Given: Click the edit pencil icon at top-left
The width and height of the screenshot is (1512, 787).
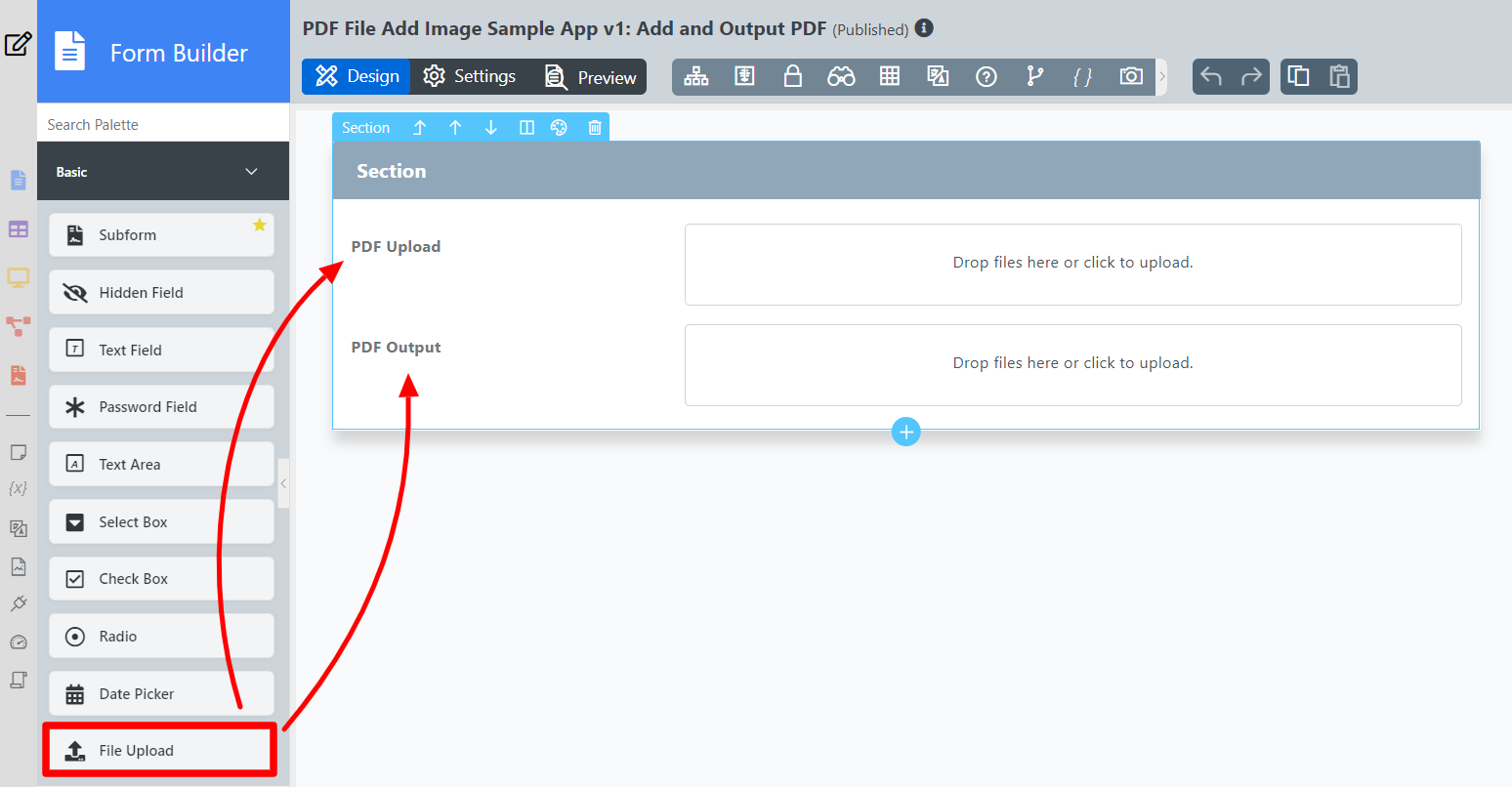Looking at the screenshot, I should point(18,44).
